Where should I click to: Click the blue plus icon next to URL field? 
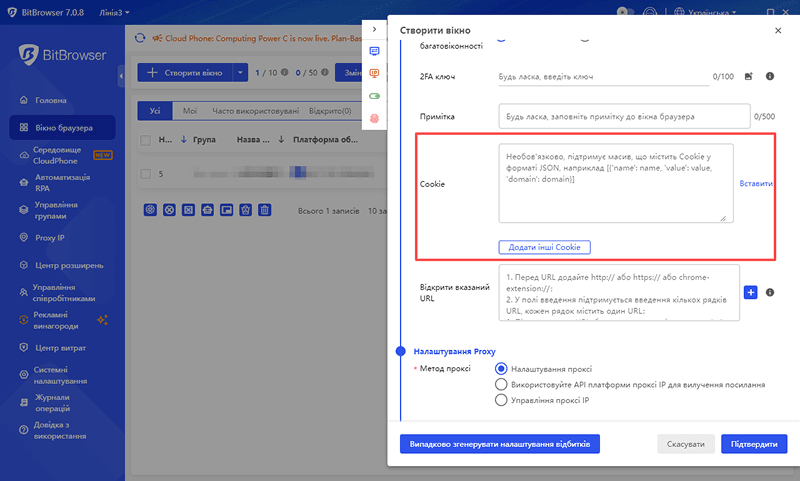coord(752,292)
